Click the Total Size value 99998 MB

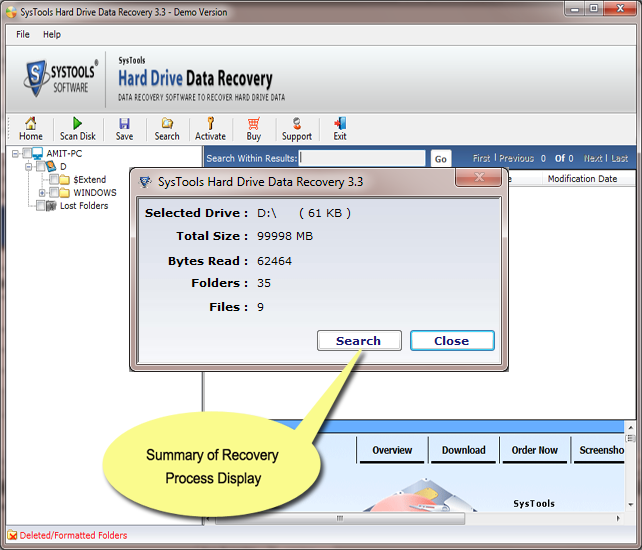(285, 236)
